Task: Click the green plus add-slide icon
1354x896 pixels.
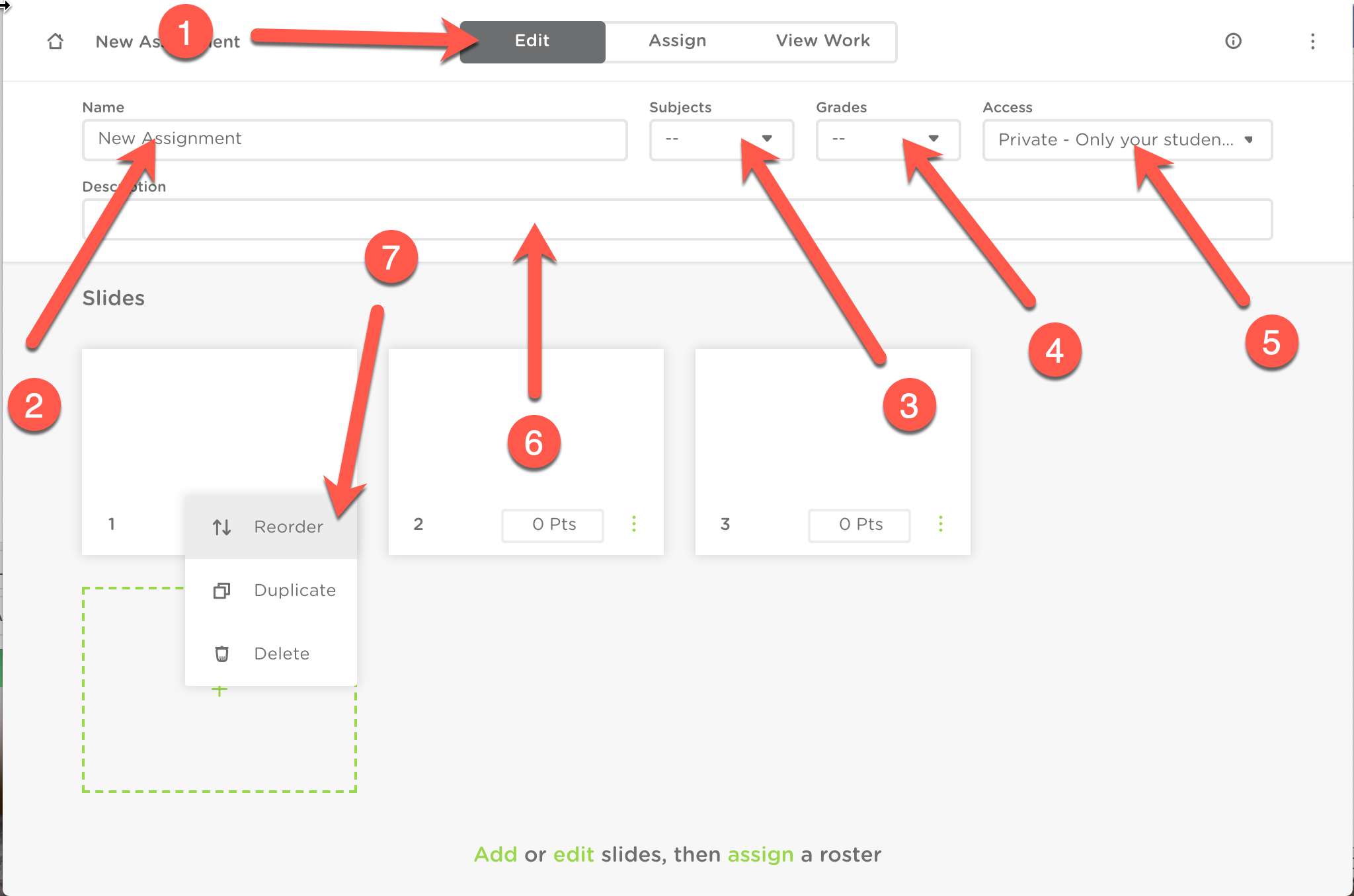Action: 219,691
